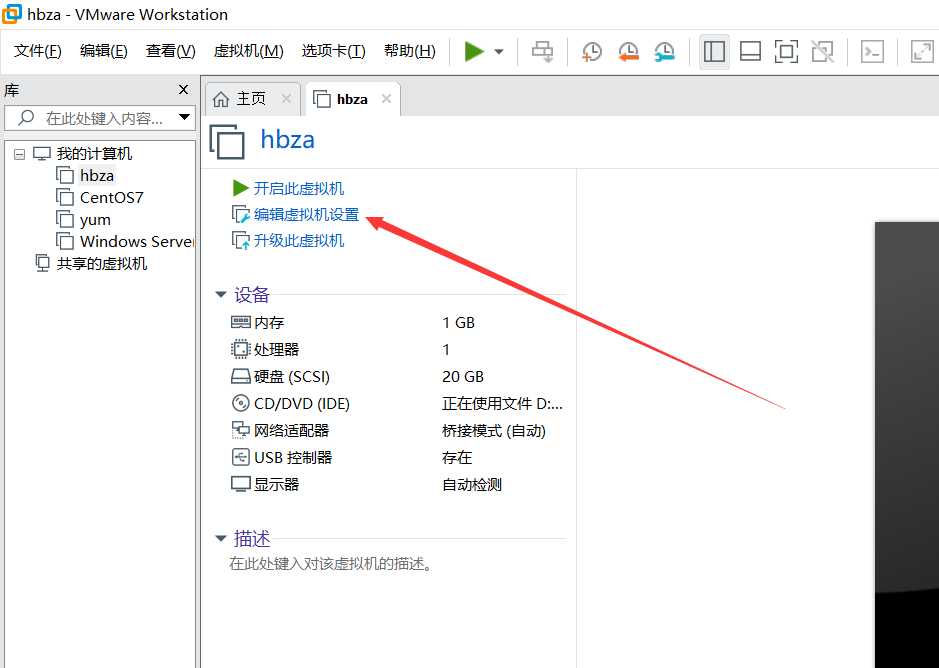Click the 处理器 processor device row
This screenshot has height=668, width=939.
[396, 349]
